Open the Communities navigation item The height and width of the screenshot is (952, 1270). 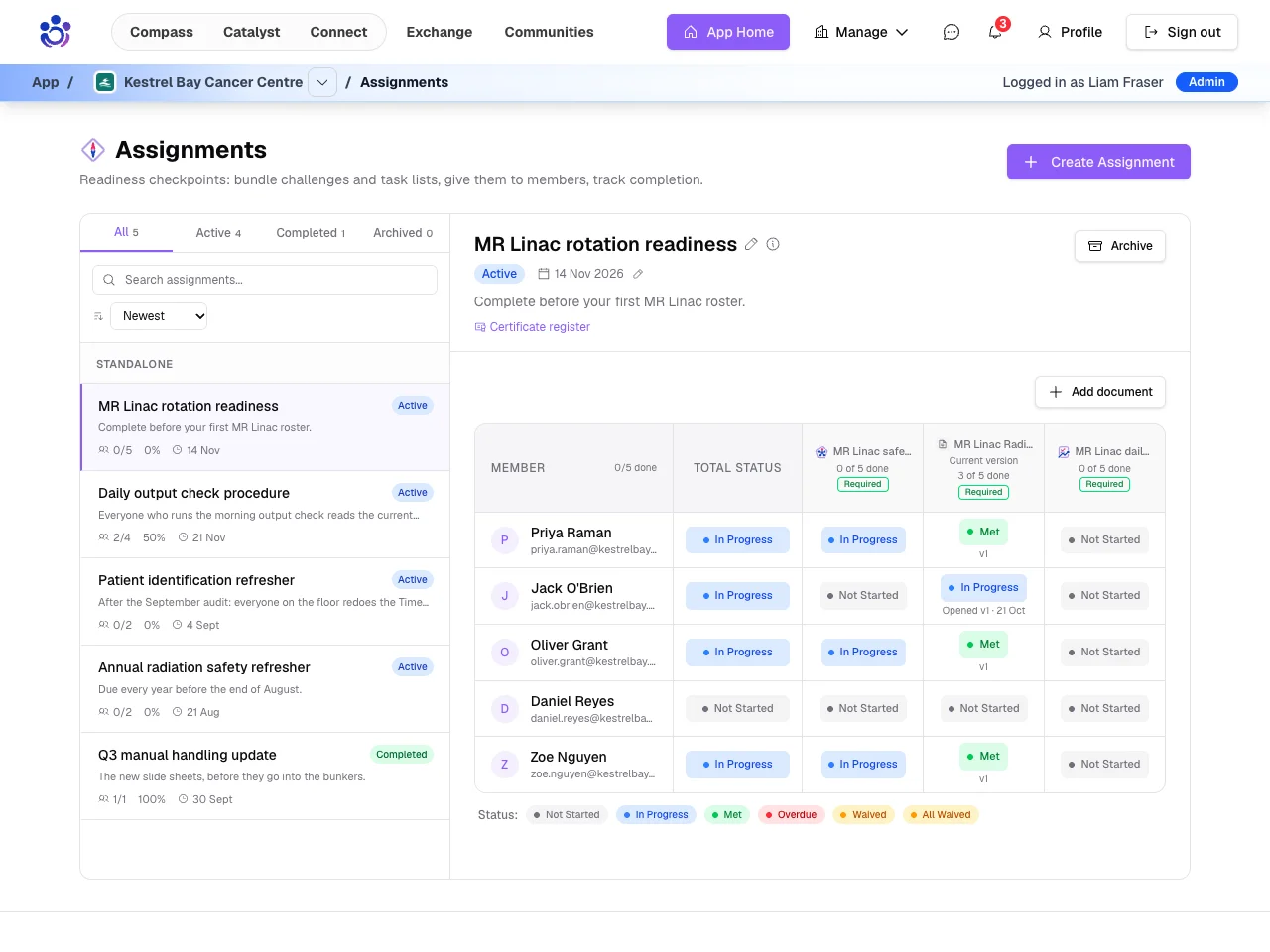click(x=550, y=32)
